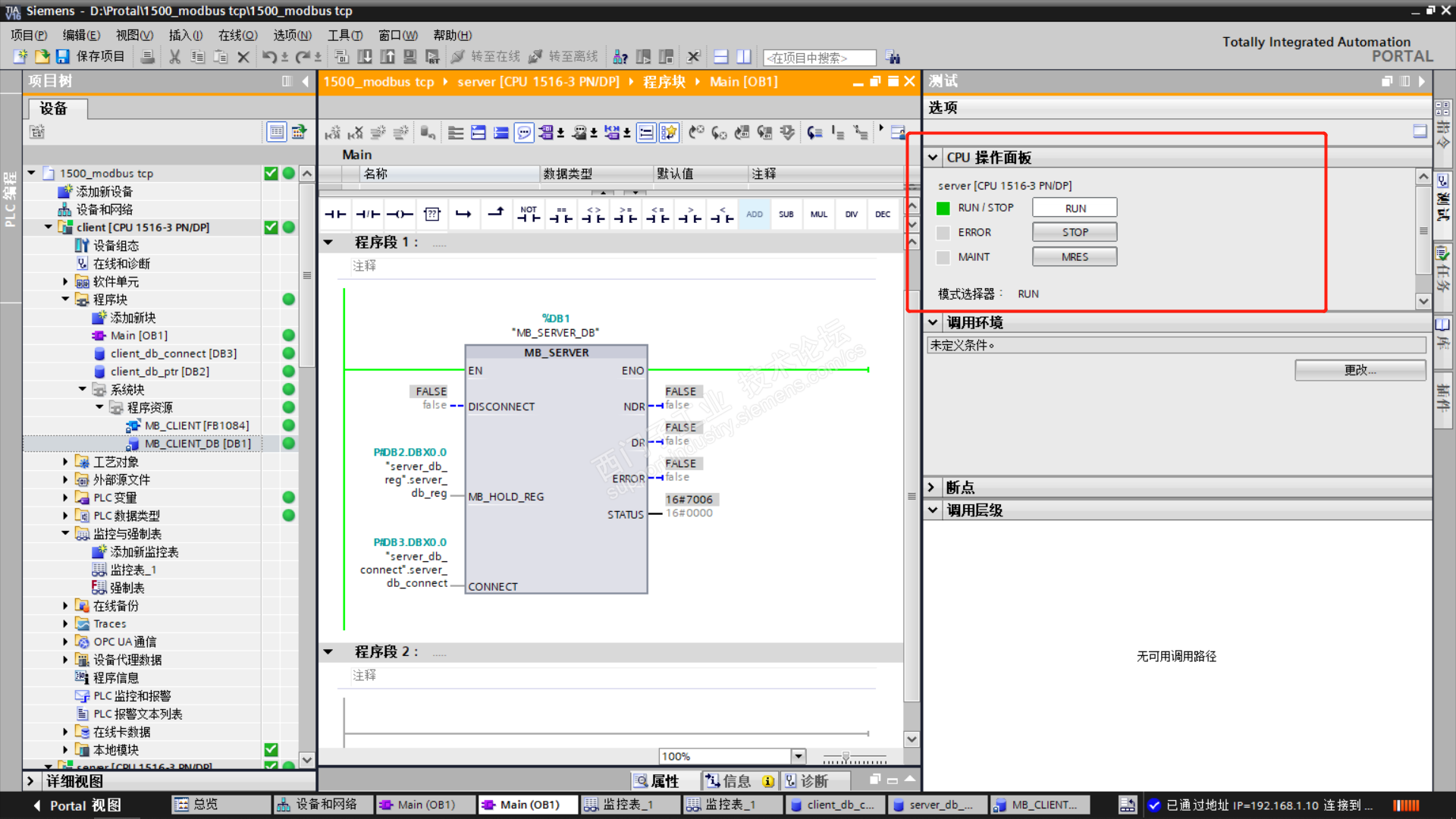This screenshot has height=819, width=1456.
Task: Click the Save project icon
Action: tap(63, 57)
